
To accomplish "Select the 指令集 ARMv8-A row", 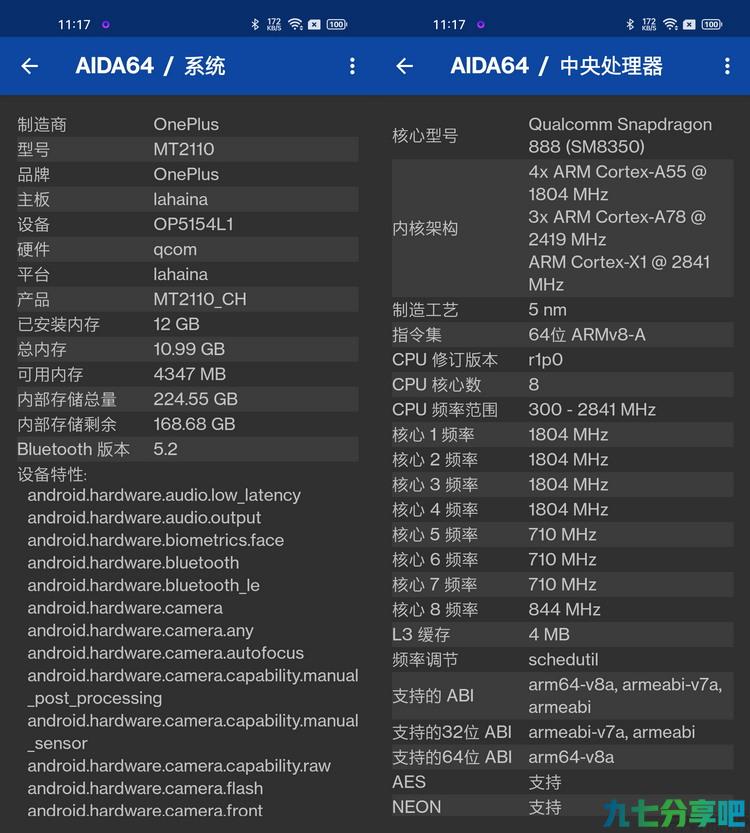I will point(562,335).
